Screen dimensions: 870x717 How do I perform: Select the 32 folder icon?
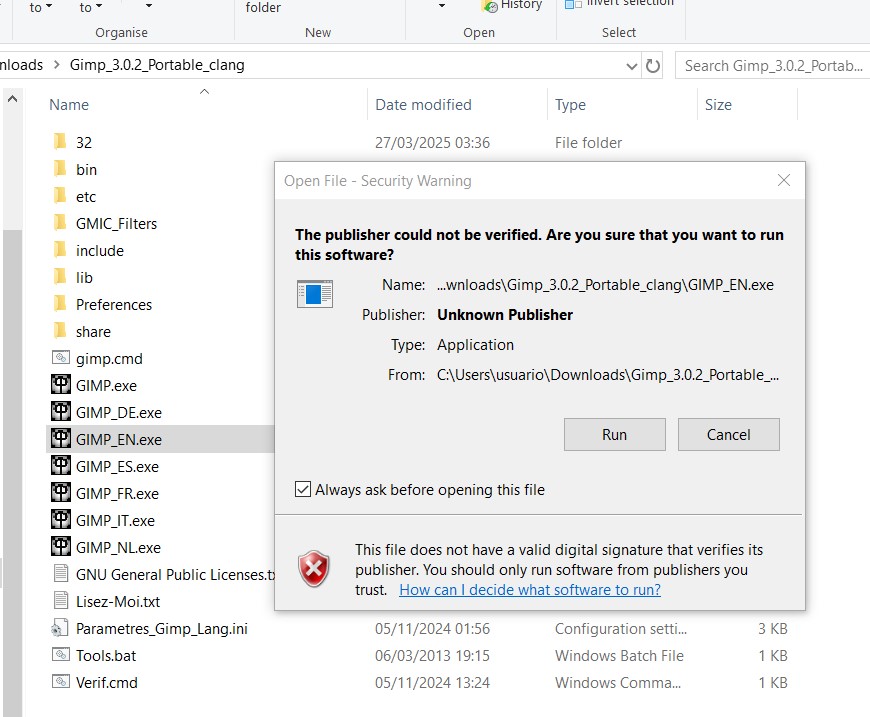[60, 142]
